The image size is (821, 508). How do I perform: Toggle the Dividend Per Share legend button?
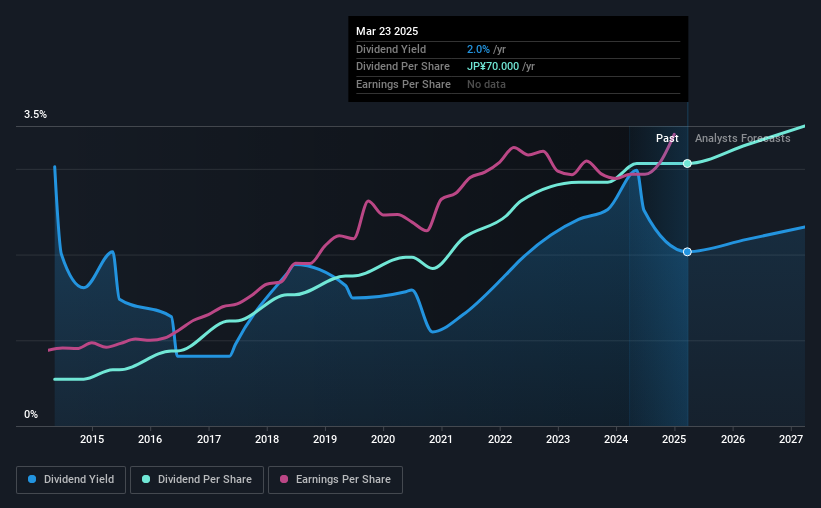click(x=197, y=480)
